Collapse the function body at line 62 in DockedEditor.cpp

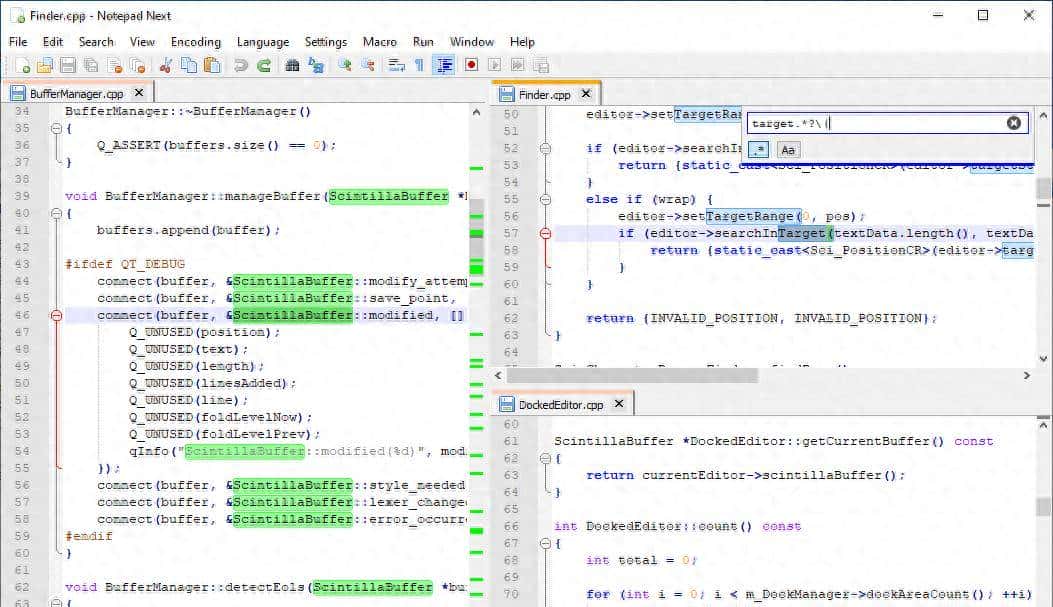coord(547,457)
